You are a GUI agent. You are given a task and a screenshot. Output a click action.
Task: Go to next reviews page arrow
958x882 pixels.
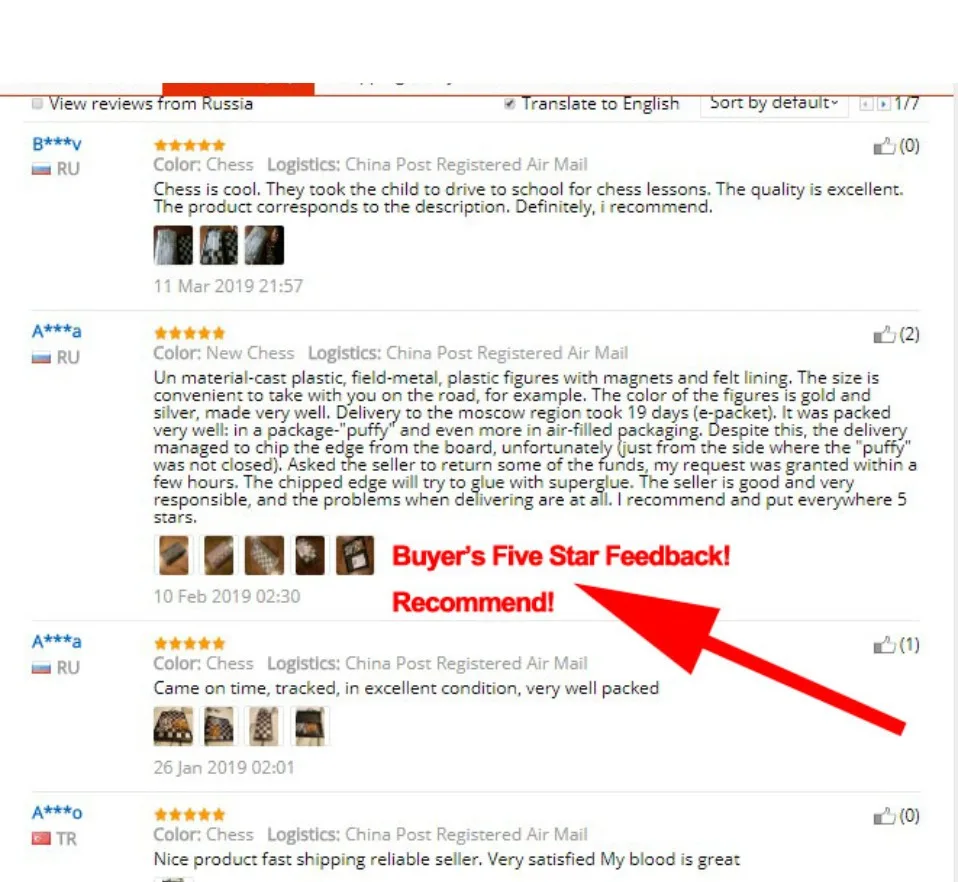click(x=883, y=104)
